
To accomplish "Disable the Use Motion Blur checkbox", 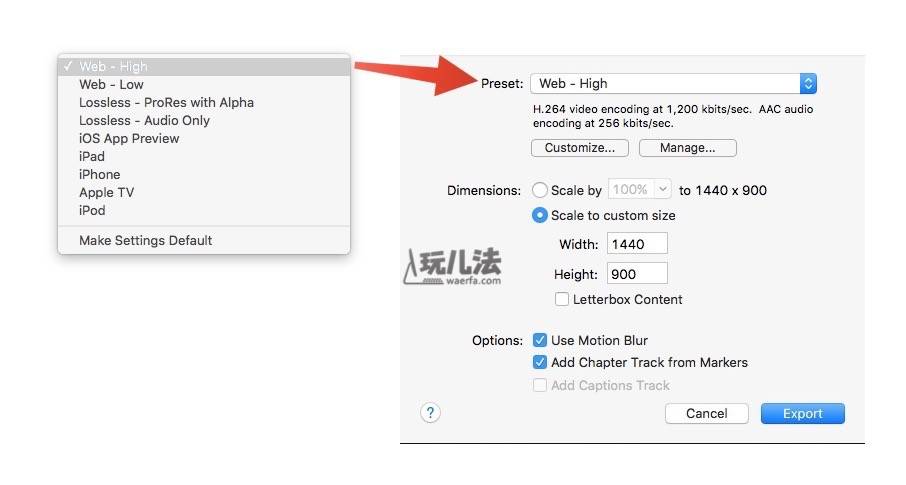I will click(540, 340).
